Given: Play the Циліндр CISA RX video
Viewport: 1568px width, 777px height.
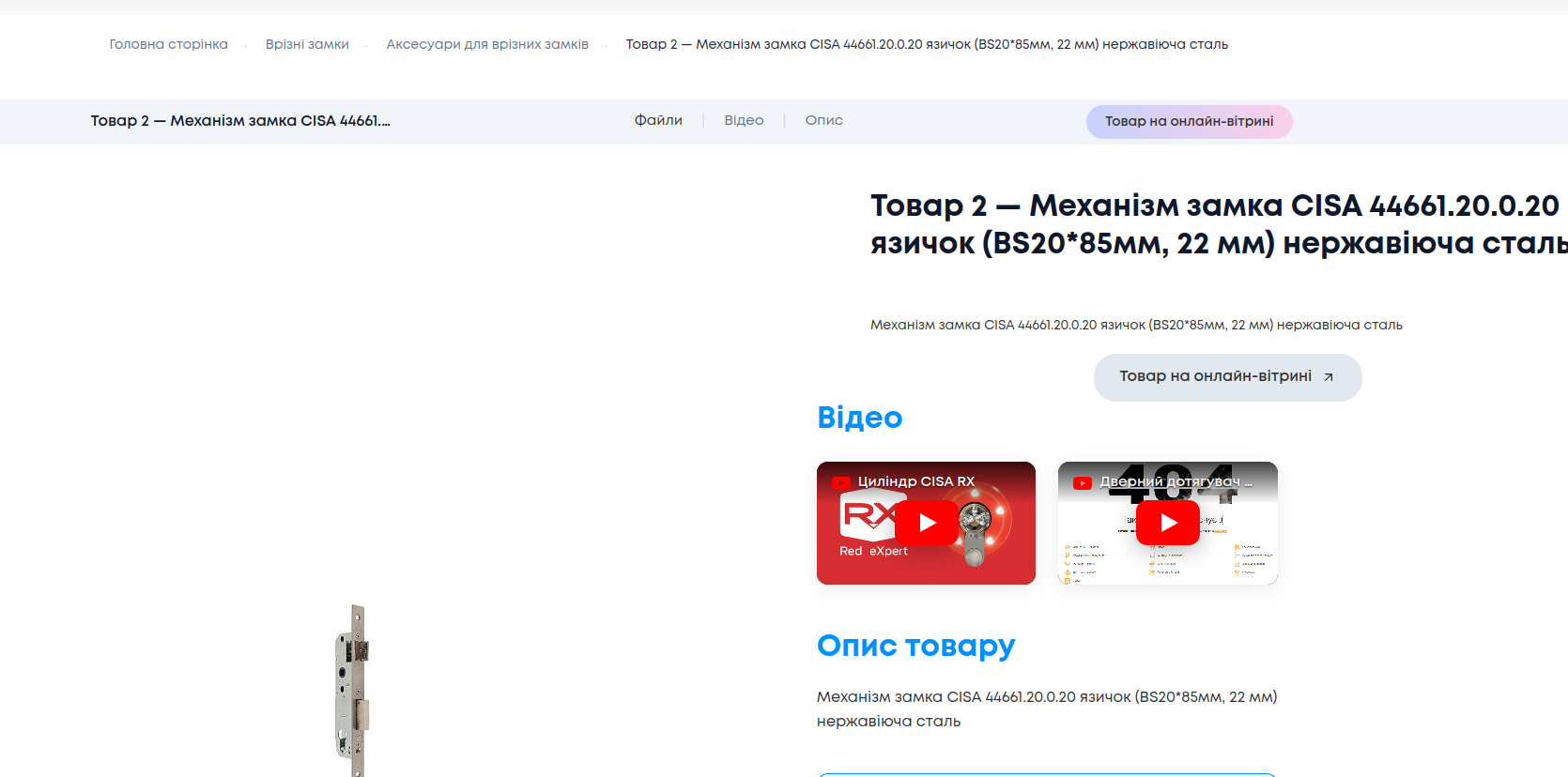Looking at the screenshot, I should tap(927, 523).
